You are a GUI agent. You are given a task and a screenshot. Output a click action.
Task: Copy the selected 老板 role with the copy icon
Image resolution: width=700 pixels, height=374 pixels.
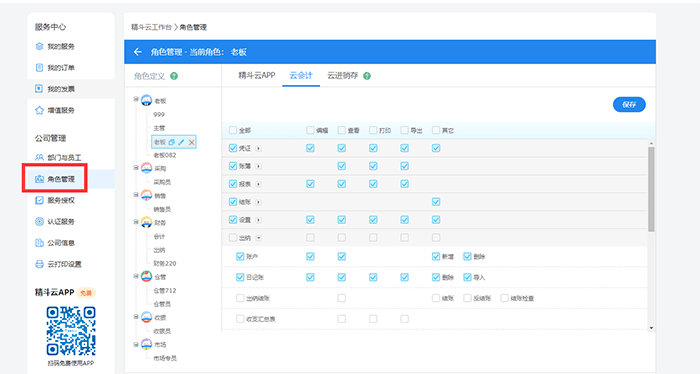[171, 142]
